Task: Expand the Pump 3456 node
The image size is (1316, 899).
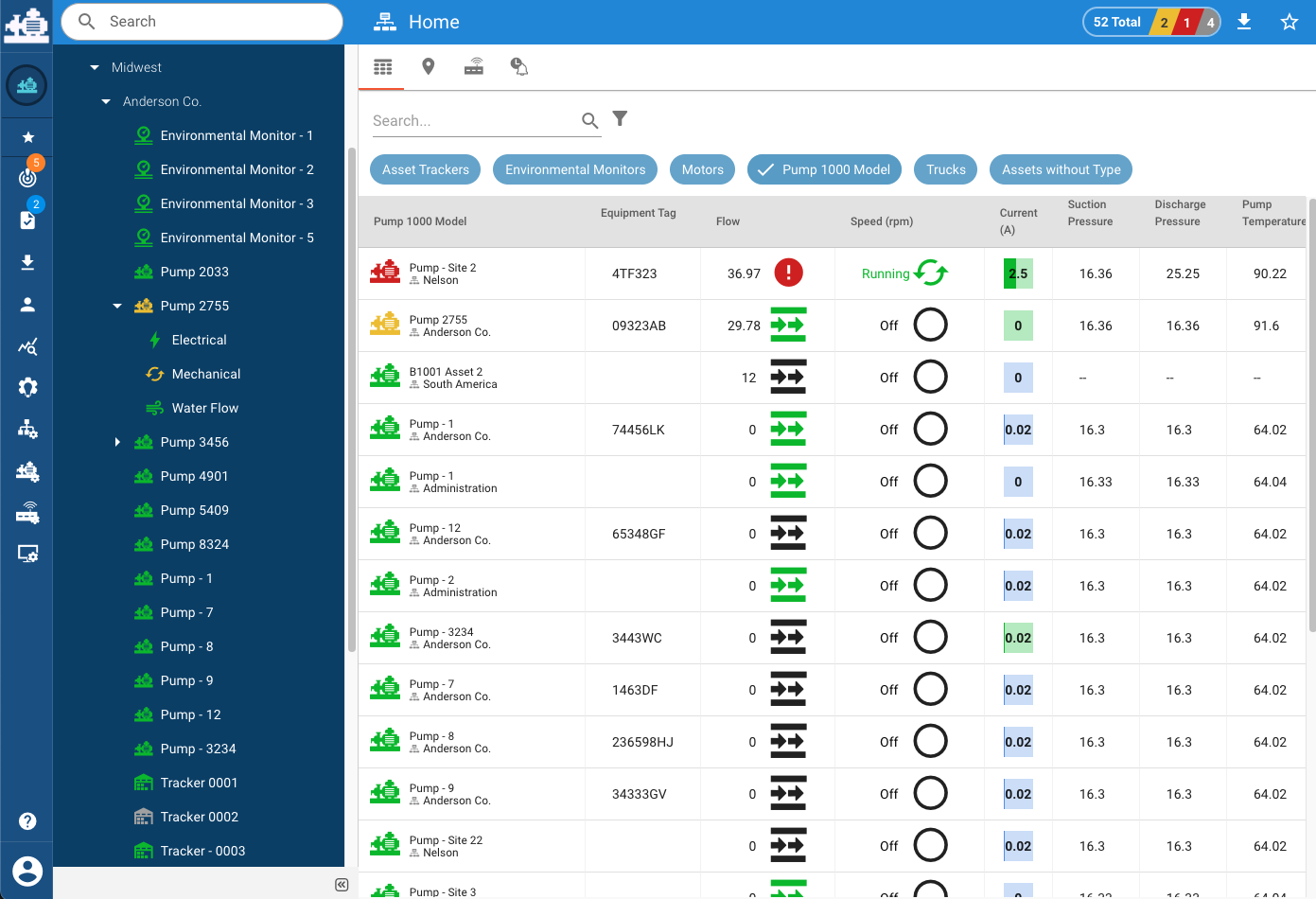Action: pos(117,442)
